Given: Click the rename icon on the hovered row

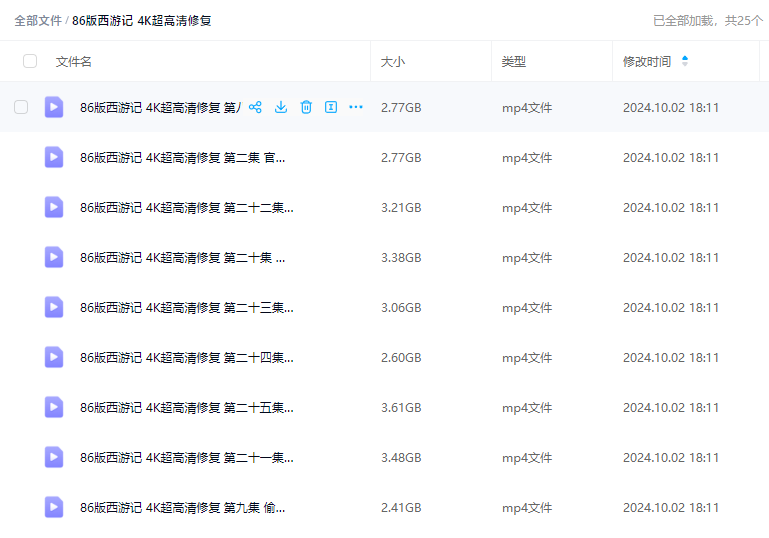Looking at the screenshot, I should click(x=331, y=107).
